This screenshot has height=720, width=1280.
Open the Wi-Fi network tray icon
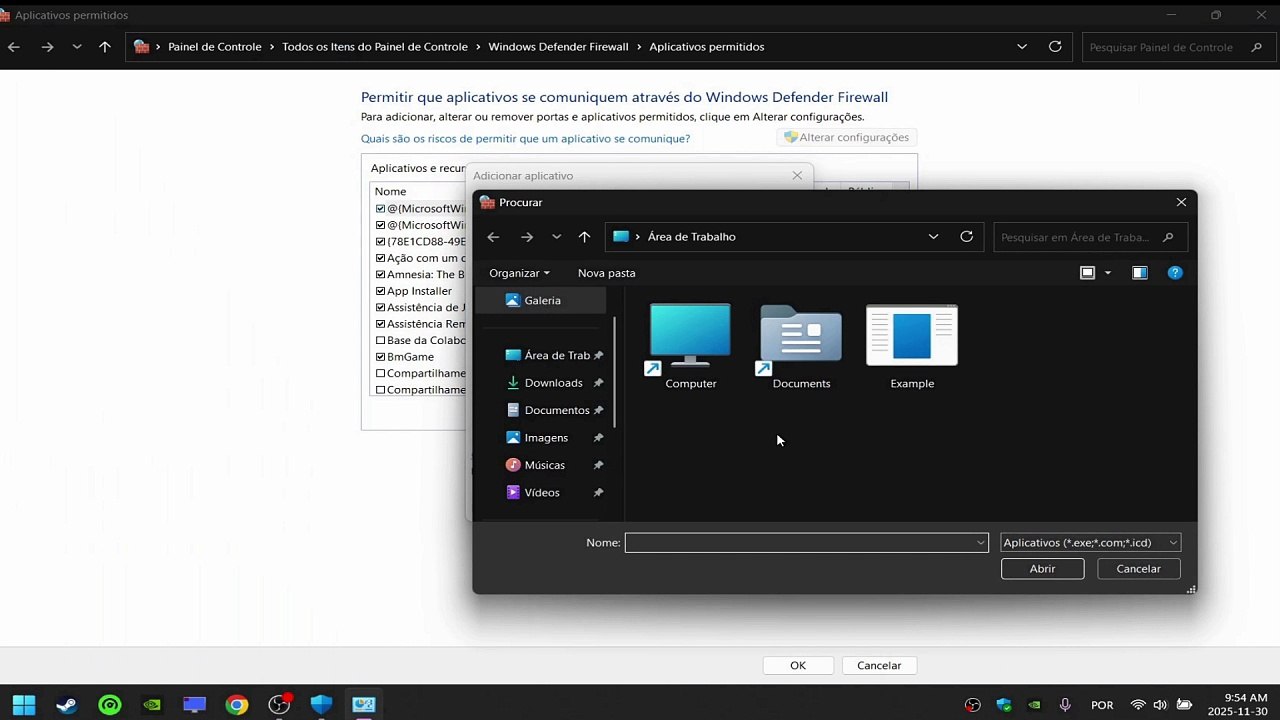tap(1138, 705)
